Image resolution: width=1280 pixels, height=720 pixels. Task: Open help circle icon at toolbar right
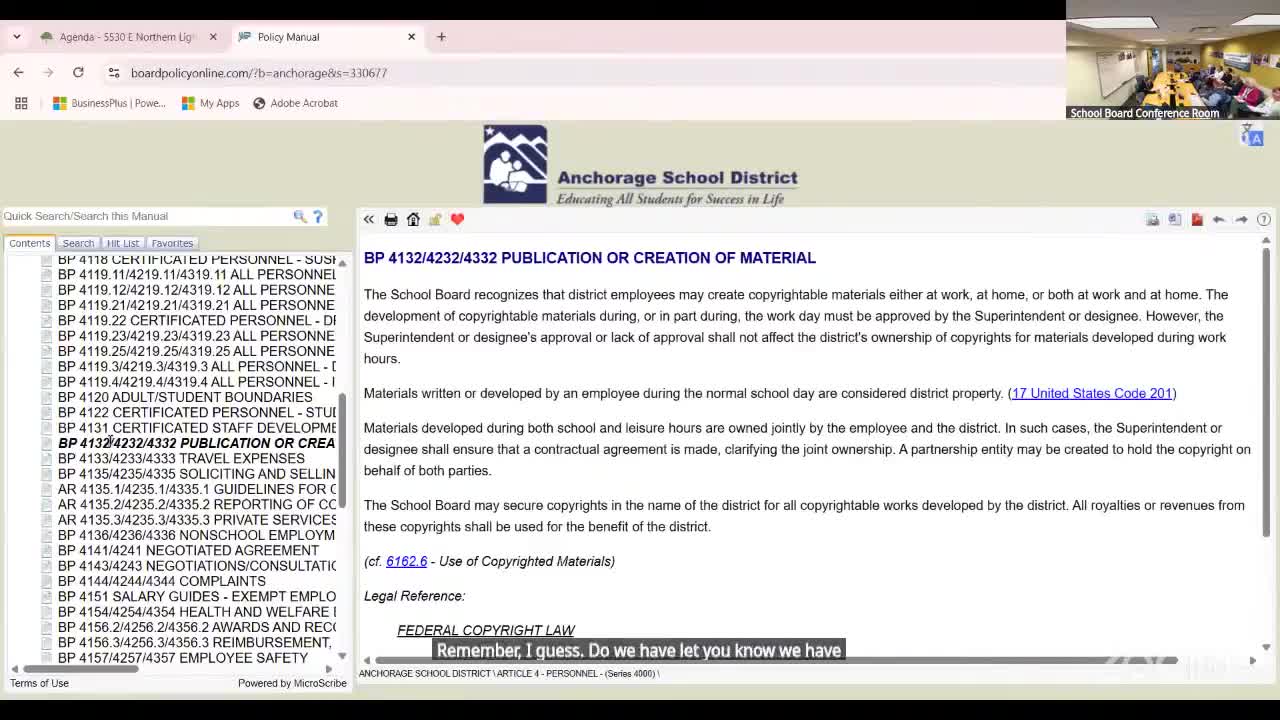(x=1263, y=220)
